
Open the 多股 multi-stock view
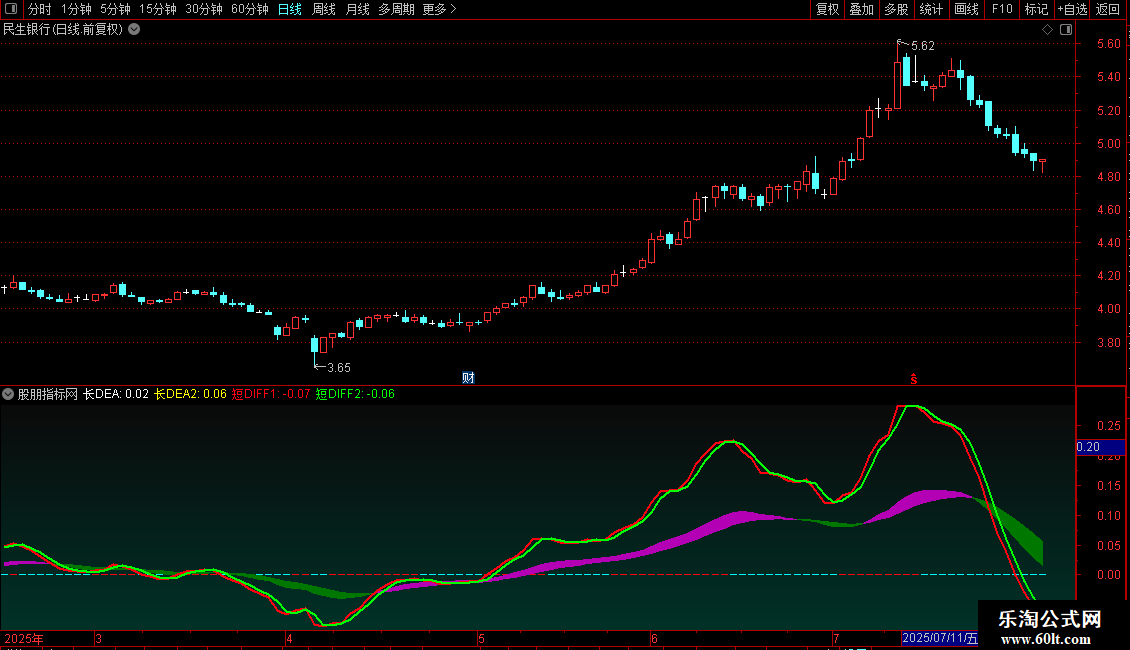point(897,9)
